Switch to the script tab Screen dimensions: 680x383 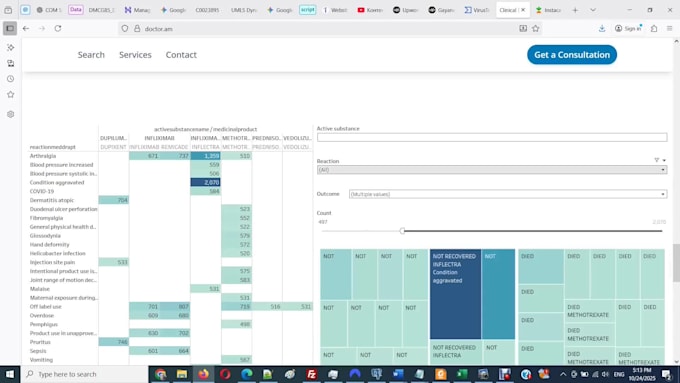coord(307,10)
